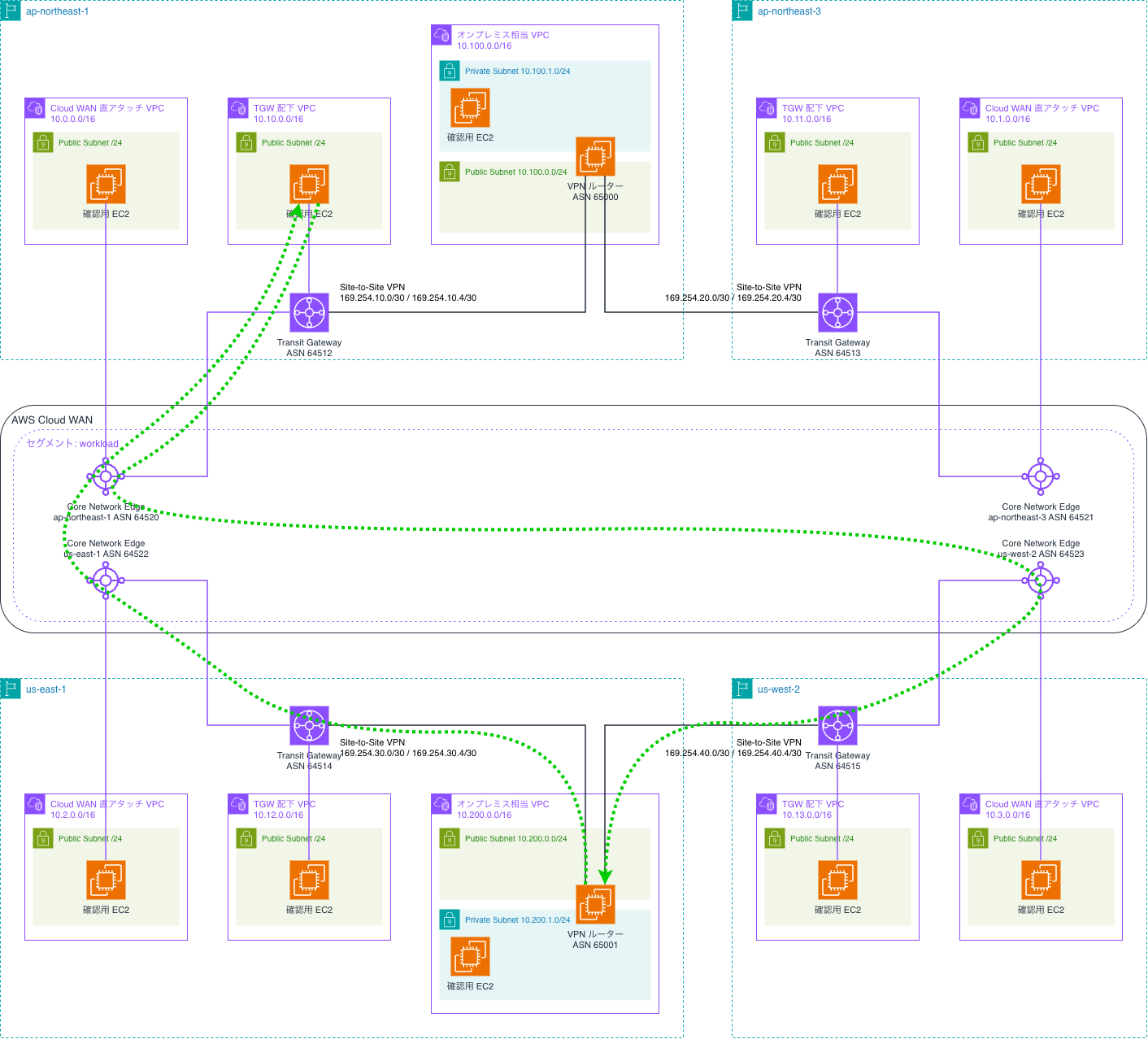Click the Site-to-Site VPN 169.254.30.0/30 label
The image size is (1148, 1039).
pyautogui.click(x=408, y=748)
